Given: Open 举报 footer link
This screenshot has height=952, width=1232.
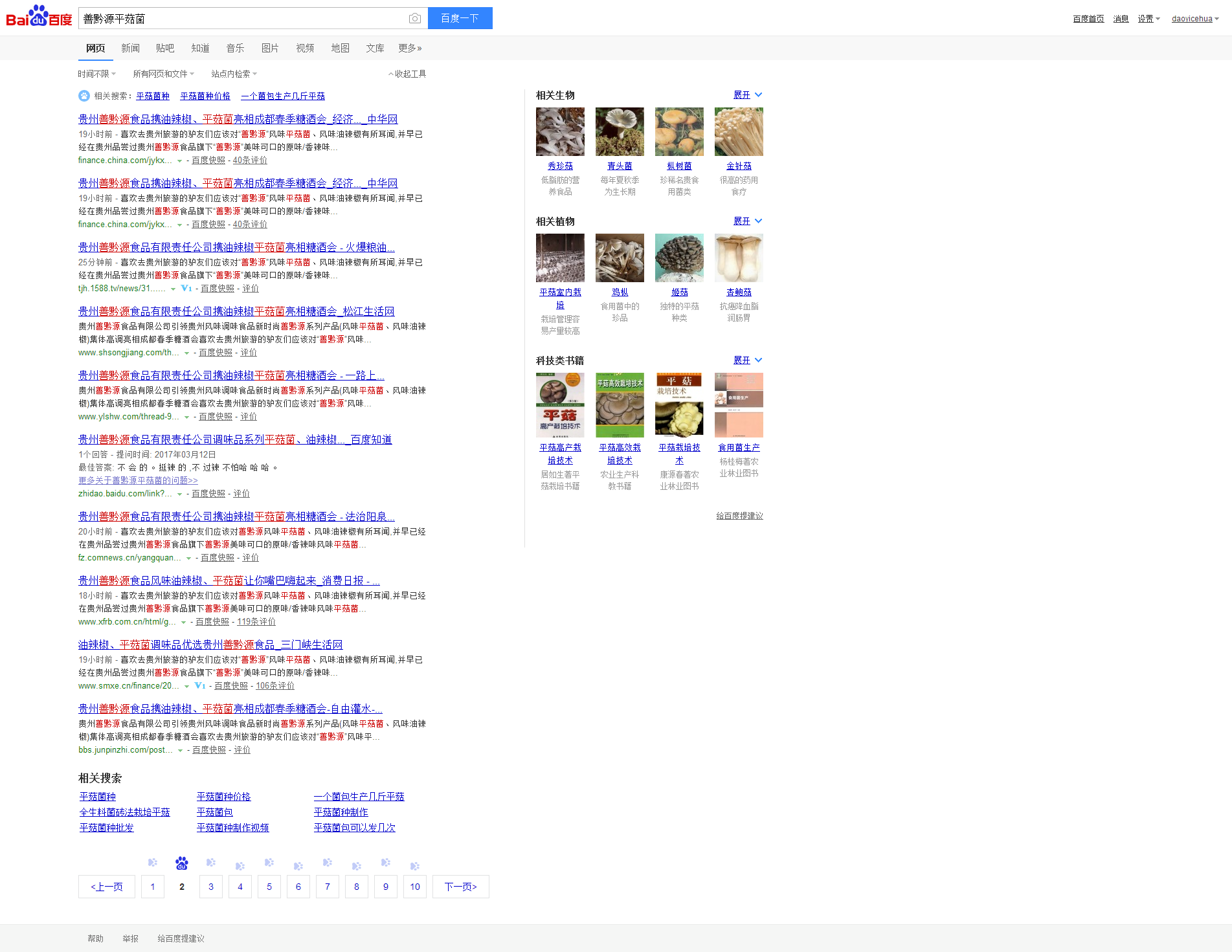Looking at the screenshot, I should 130,938.
